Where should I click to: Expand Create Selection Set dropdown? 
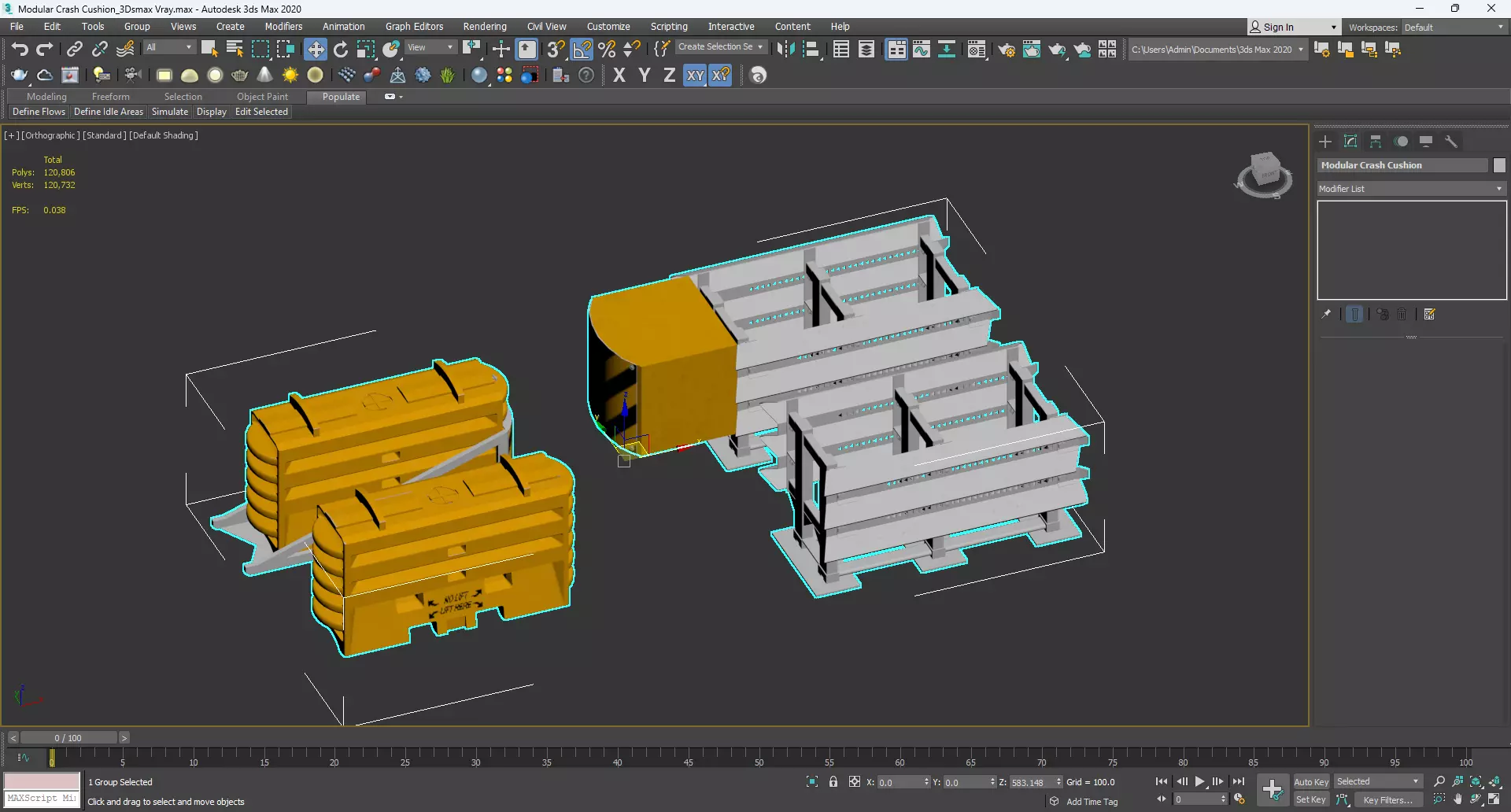(759, 47)
